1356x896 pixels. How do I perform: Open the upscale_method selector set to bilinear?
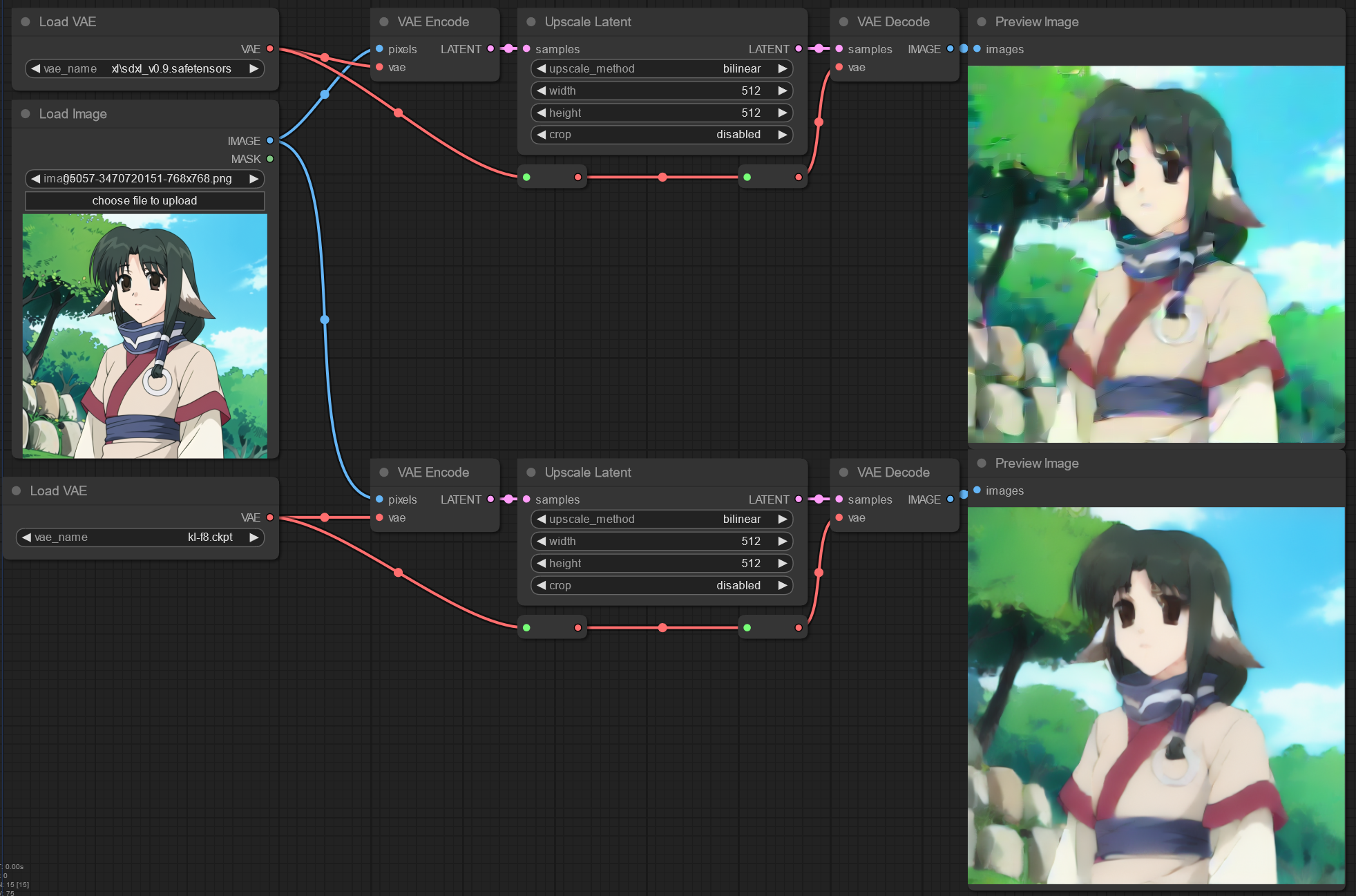click(661, 68)
